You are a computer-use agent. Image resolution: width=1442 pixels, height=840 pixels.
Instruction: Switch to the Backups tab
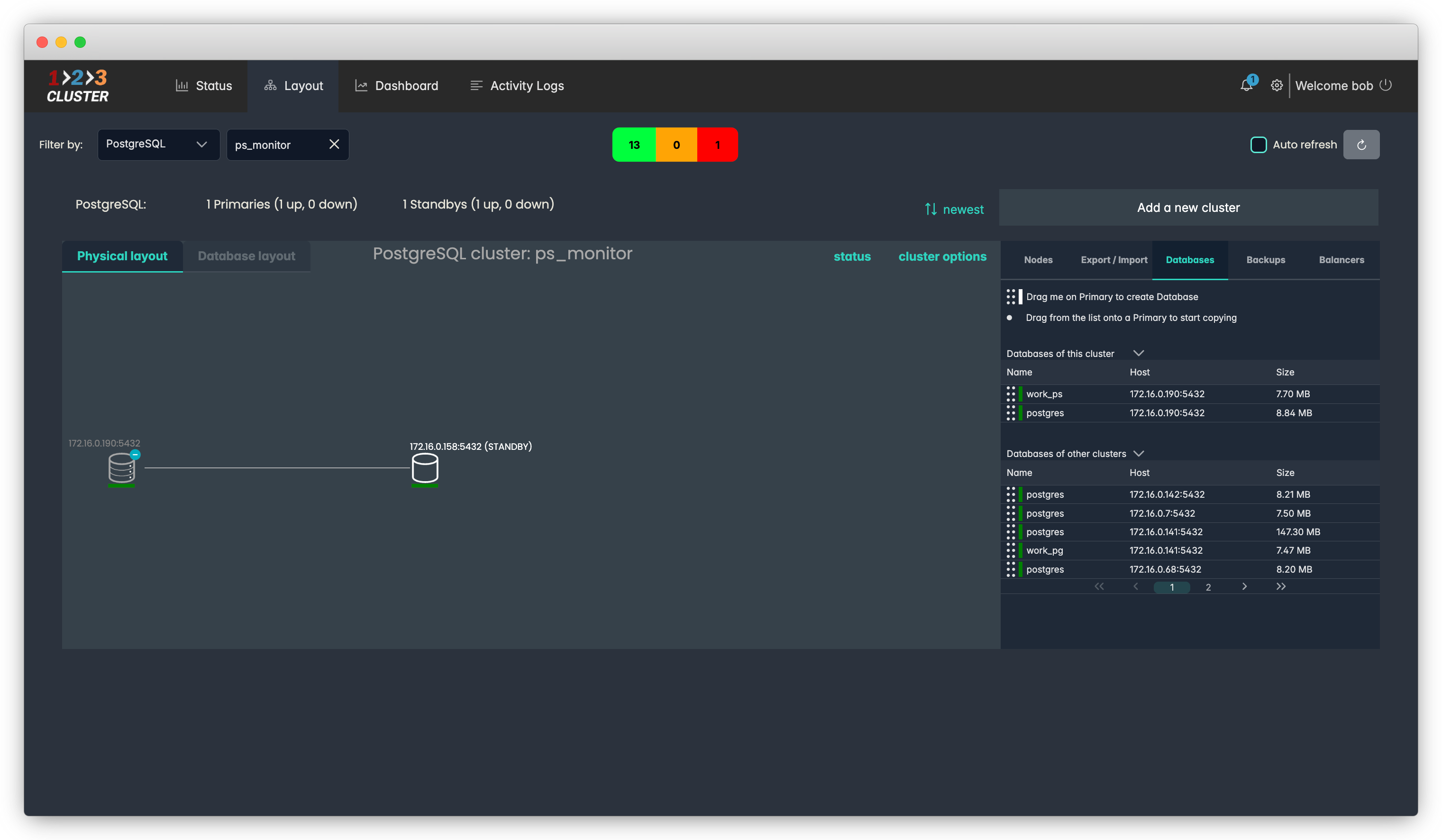(1265, 260)
